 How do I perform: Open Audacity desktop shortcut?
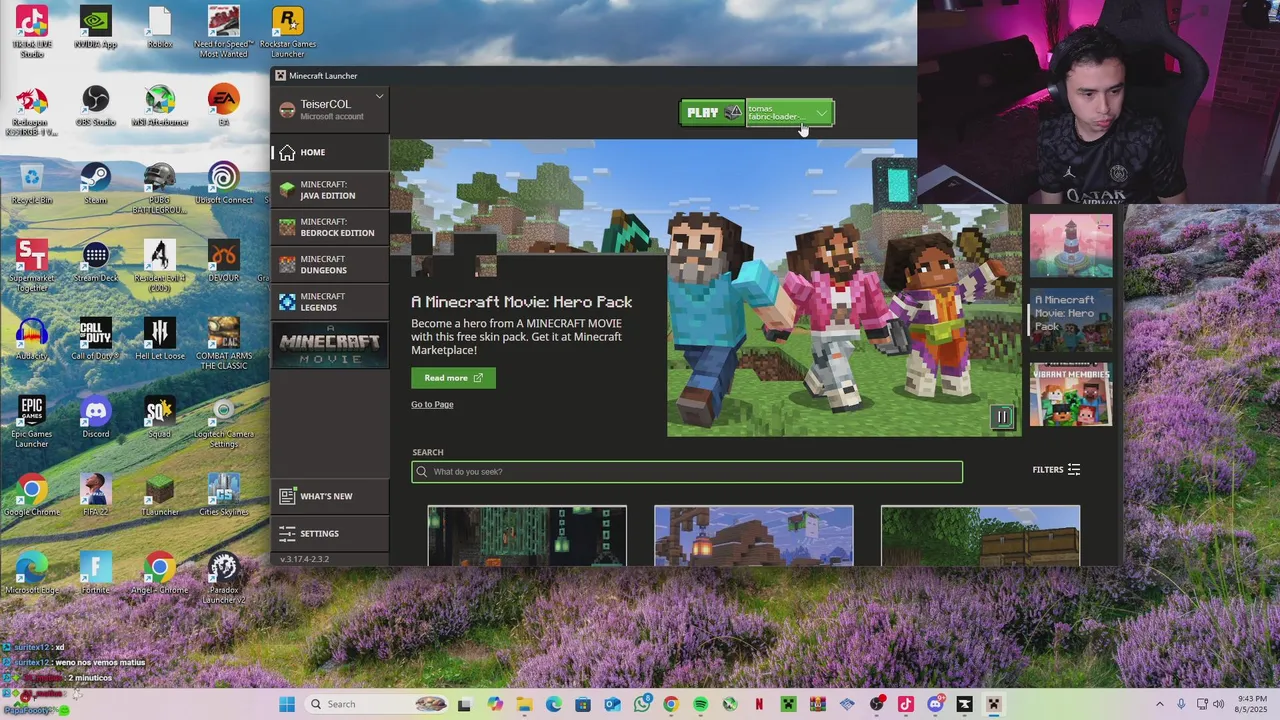[32, 340]
